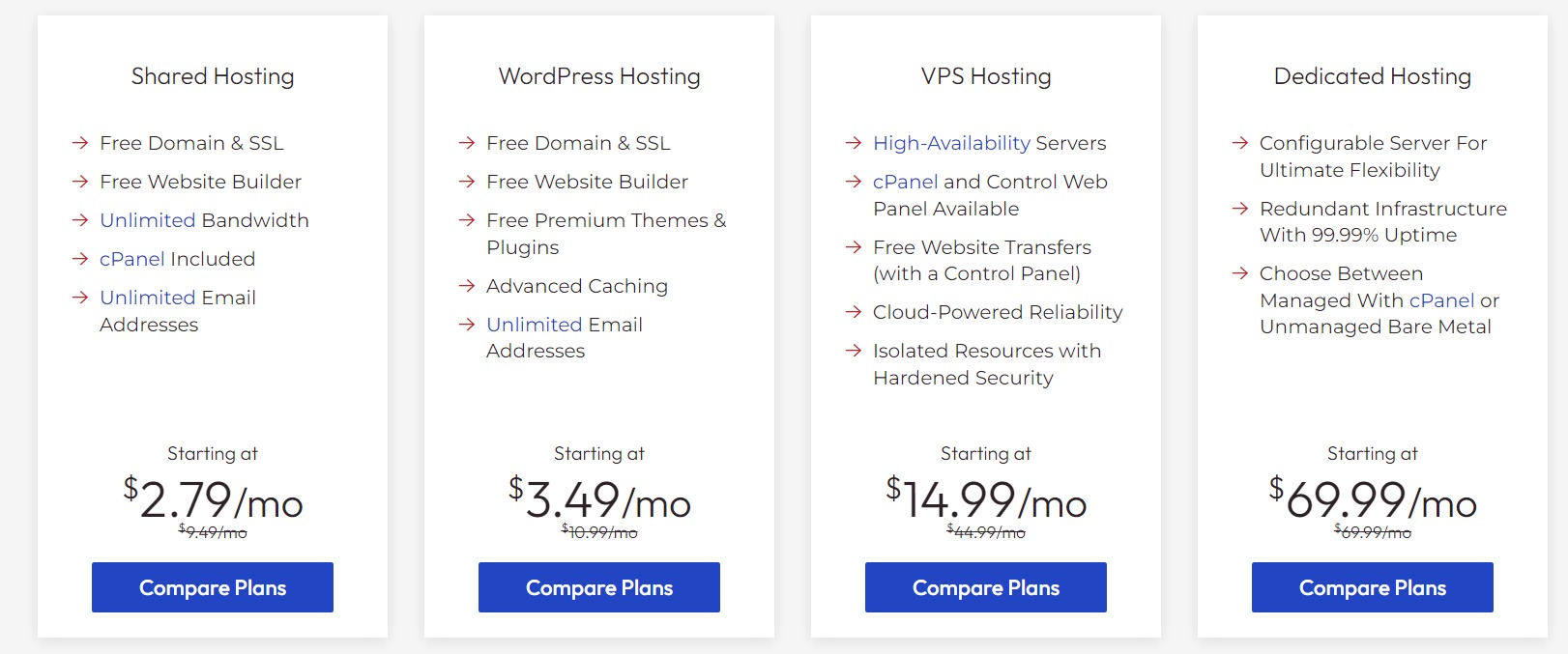Click arrow icon beside Cloud-Powered Reliability

(x=854, y=312)
